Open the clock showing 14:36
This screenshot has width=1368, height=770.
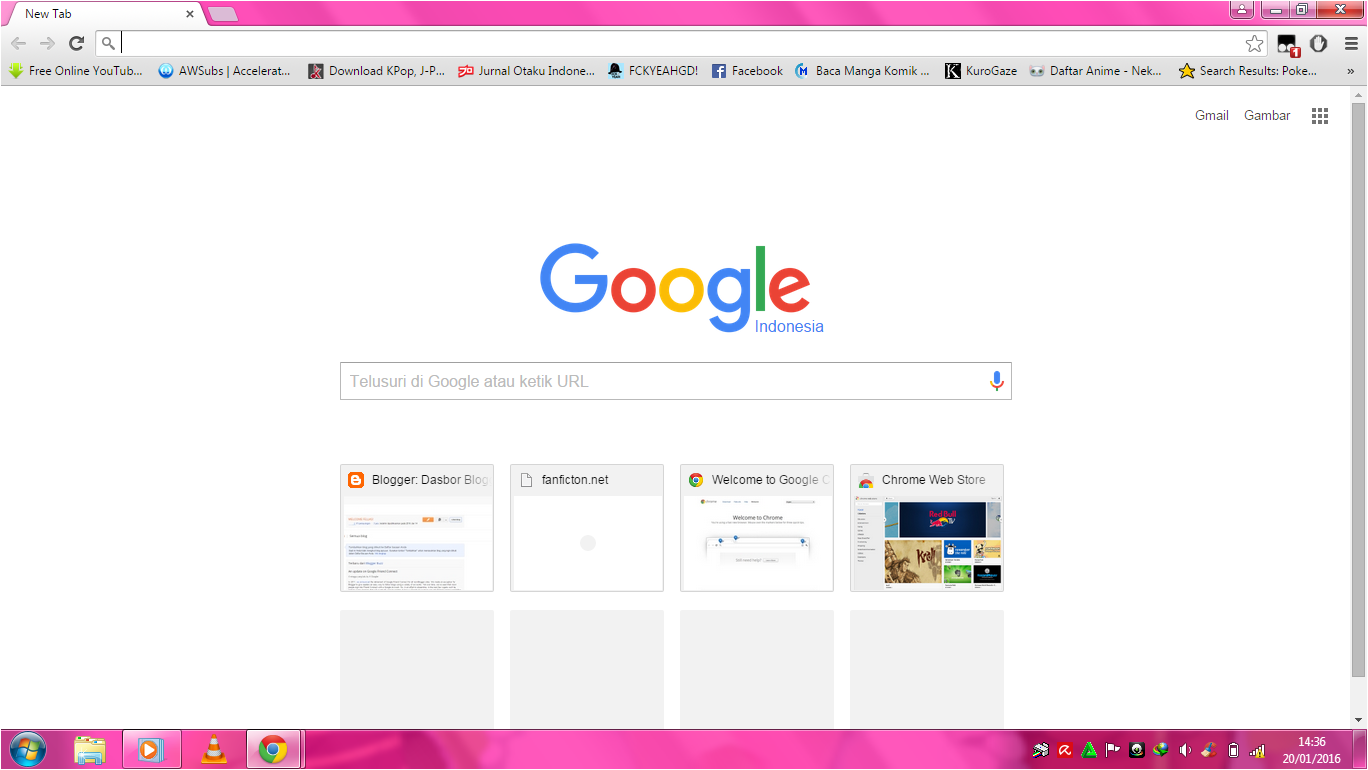click(1311, 750)
